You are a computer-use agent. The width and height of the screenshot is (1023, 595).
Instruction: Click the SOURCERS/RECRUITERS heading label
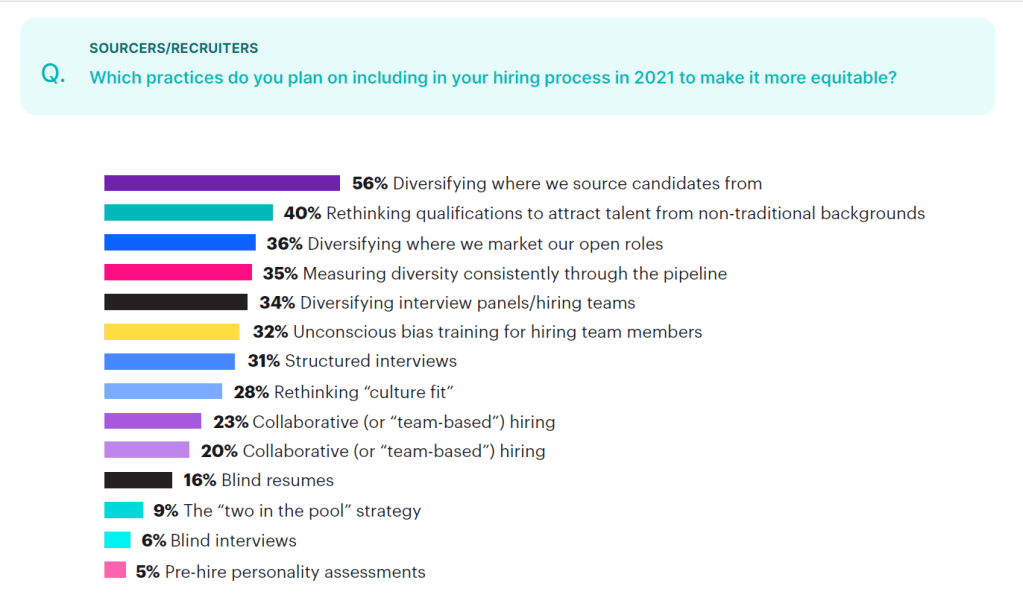coord(173,48)
